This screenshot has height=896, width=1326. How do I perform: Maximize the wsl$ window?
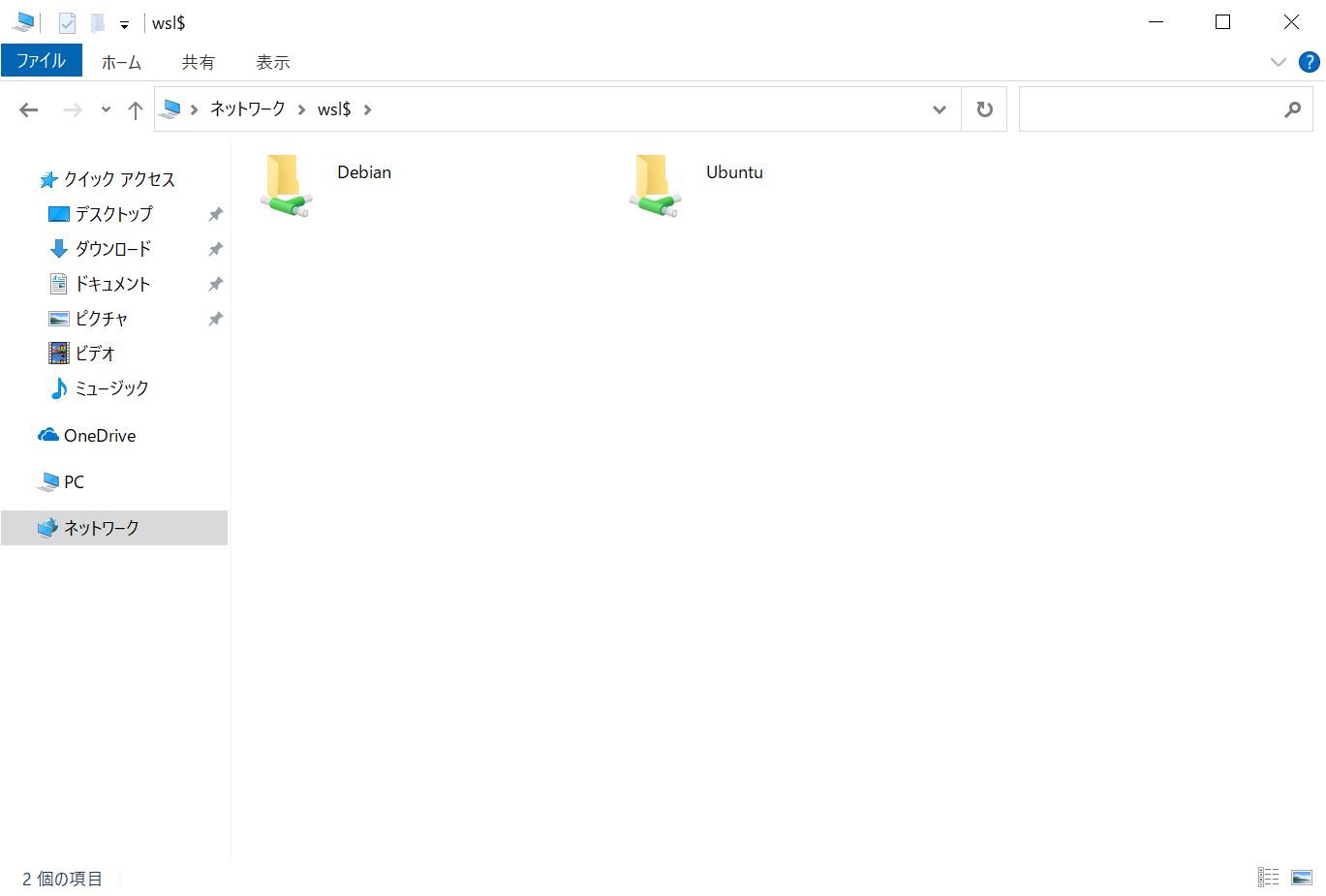1222,21
